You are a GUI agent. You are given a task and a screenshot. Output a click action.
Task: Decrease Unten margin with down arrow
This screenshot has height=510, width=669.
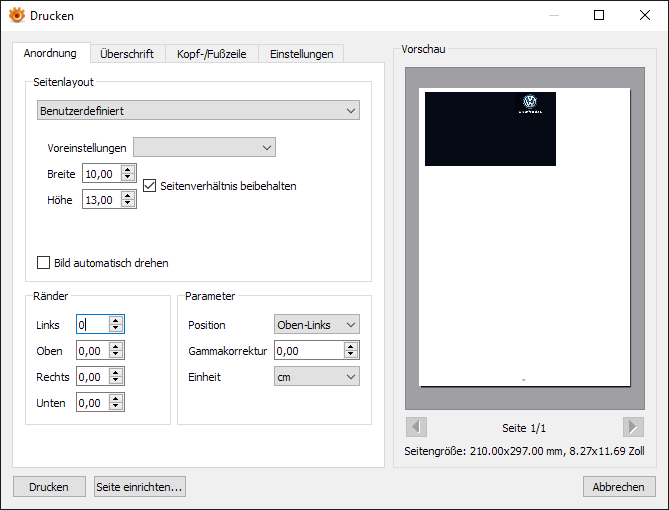coord(116,407)
